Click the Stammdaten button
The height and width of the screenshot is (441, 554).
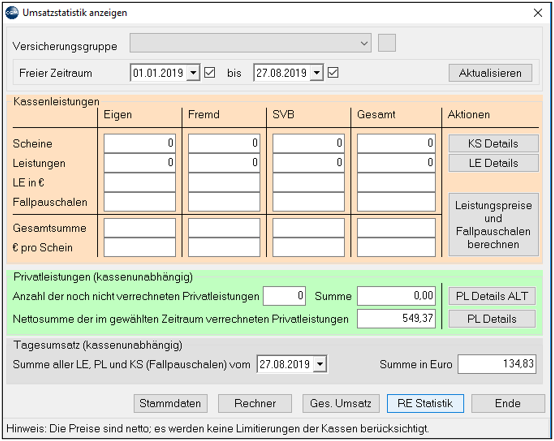point(170,403)
